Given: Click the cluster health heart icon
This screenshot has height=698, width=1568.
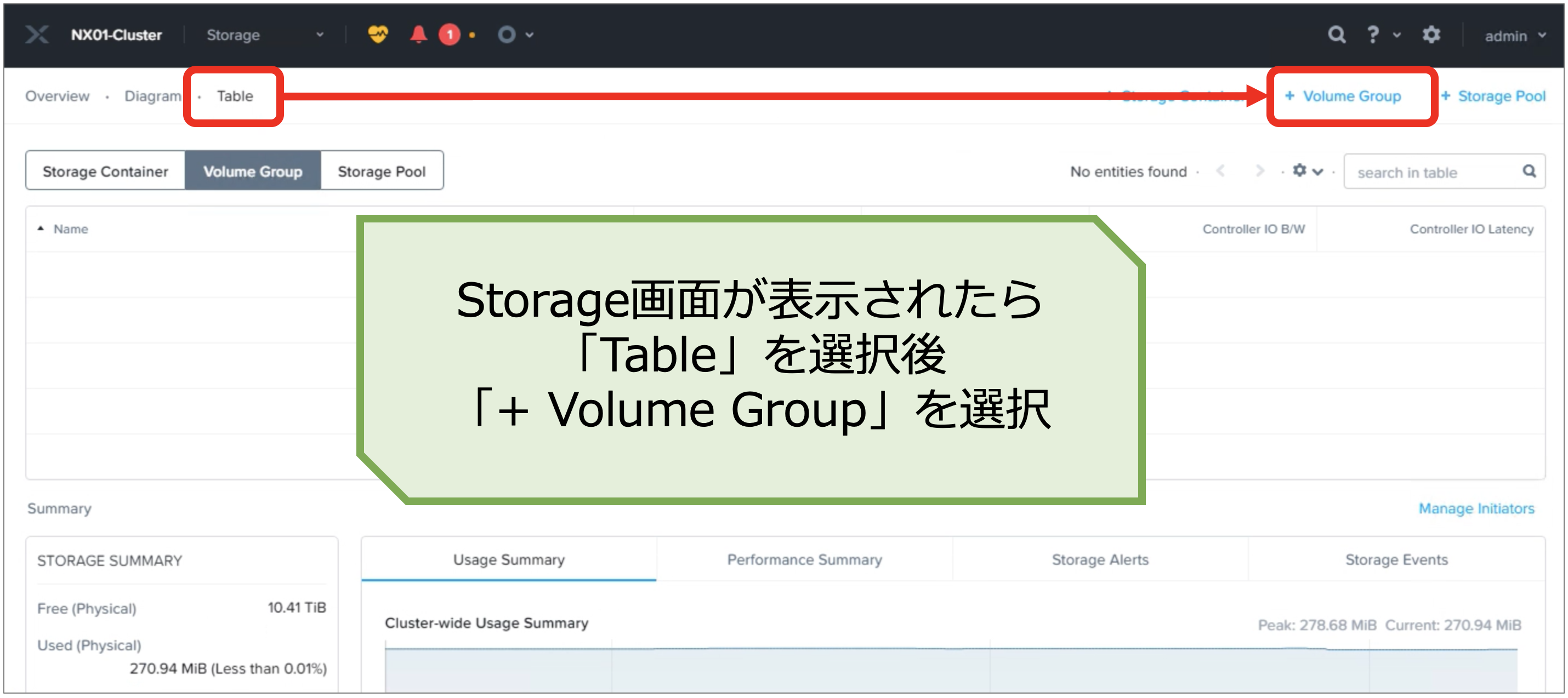Looking at the screenshot, I should (x=378, y=35).
